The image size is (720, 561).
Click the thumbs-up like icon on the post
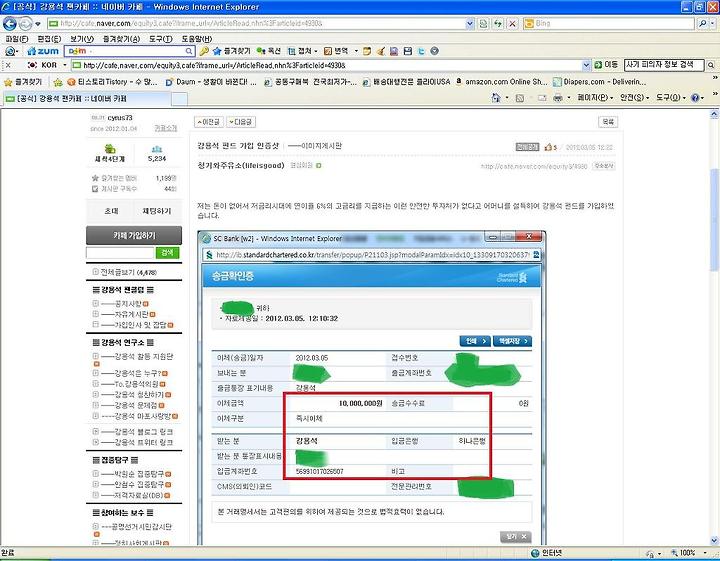tap(548, 147)
